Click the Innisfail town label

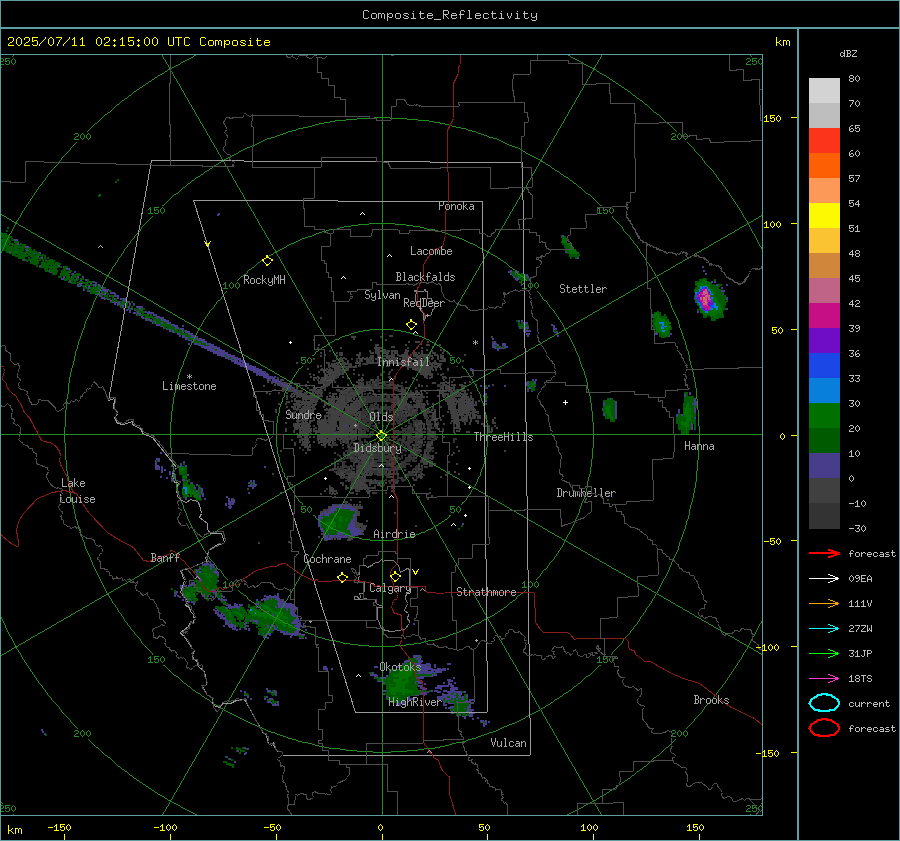tap(403, 362)
